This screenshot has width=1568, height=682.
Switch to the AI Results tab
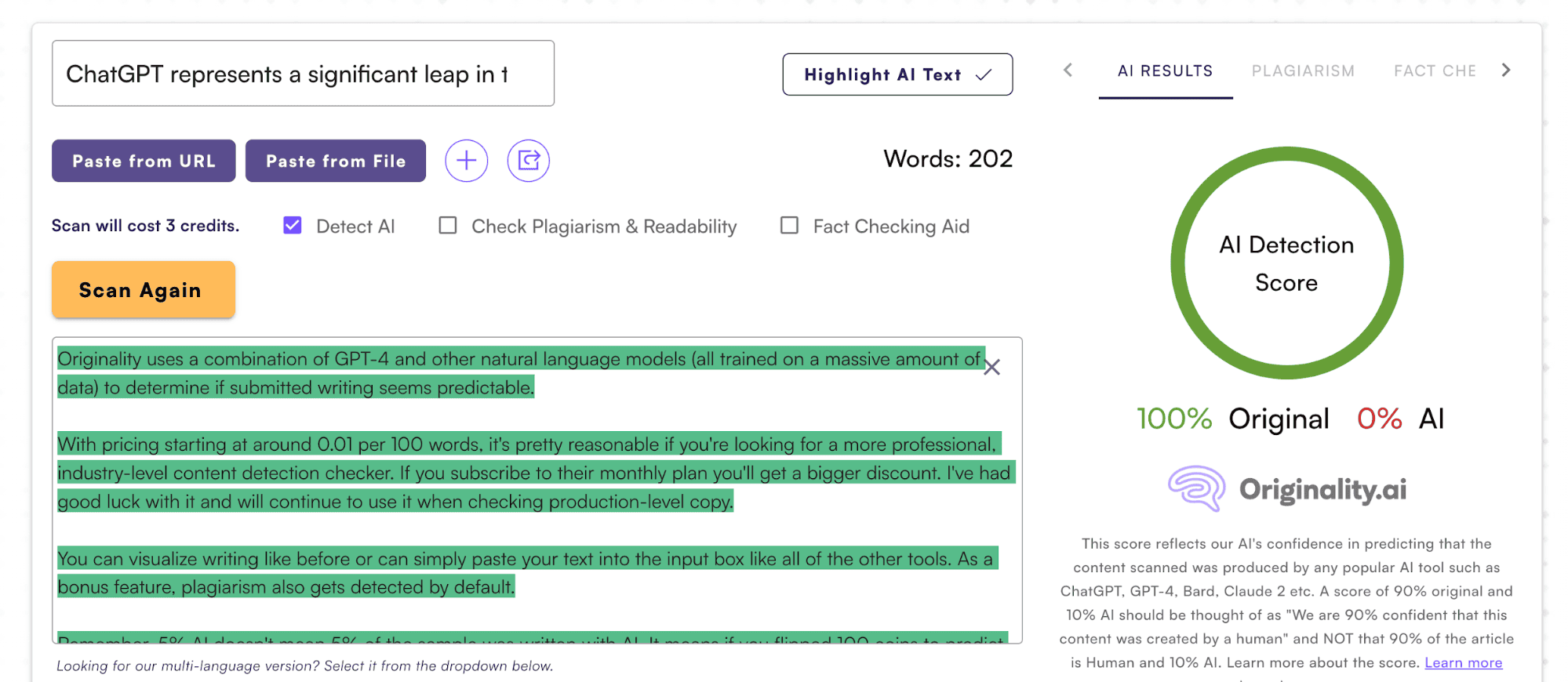point(1165,71)
